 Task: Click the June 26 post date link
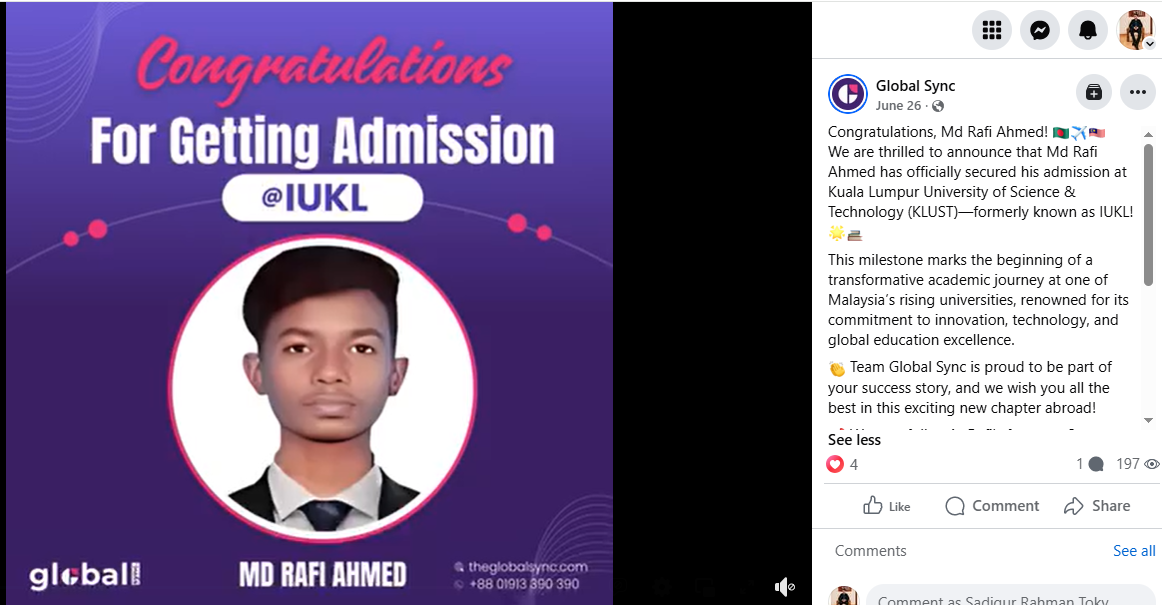[x=898, y=106]
